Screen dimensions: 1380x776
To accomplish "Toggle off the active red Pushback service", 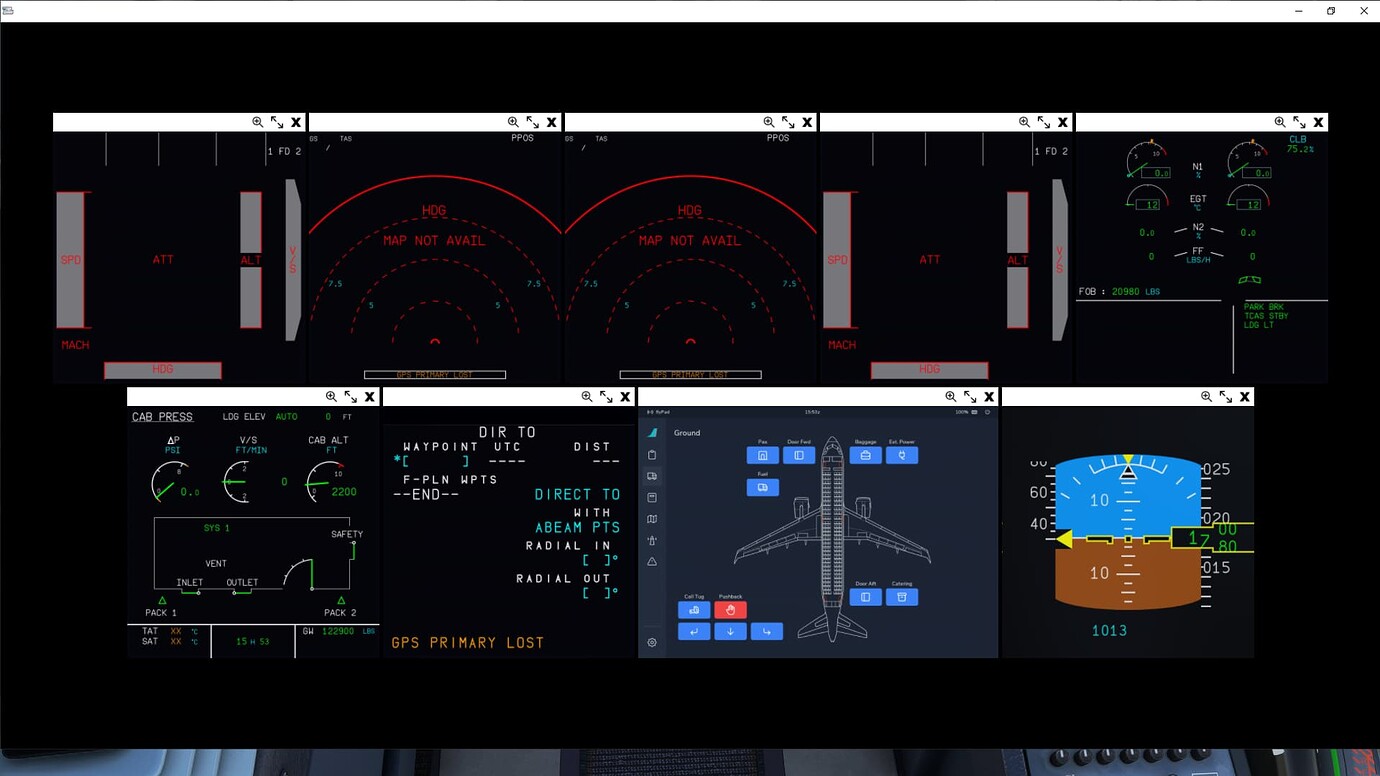I will 730,610.
